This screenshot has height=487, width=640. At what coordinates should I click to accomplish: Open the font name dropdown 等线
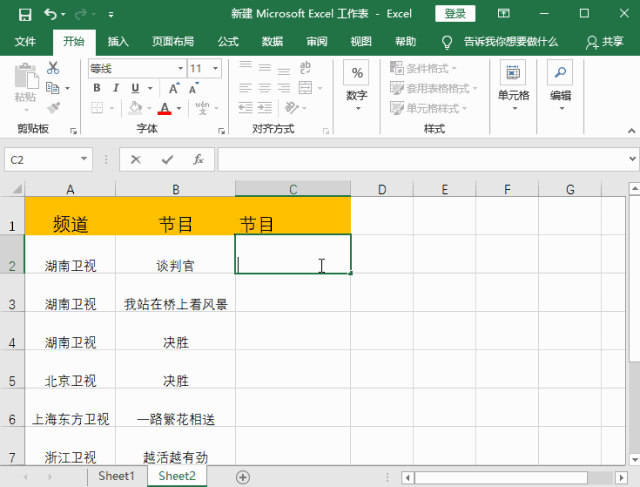point(180,68)
